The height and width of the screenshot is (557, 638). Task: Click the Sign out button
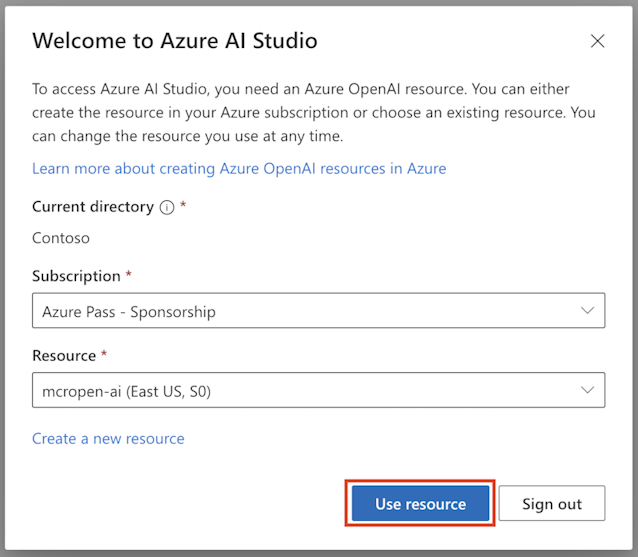(552, 503)
